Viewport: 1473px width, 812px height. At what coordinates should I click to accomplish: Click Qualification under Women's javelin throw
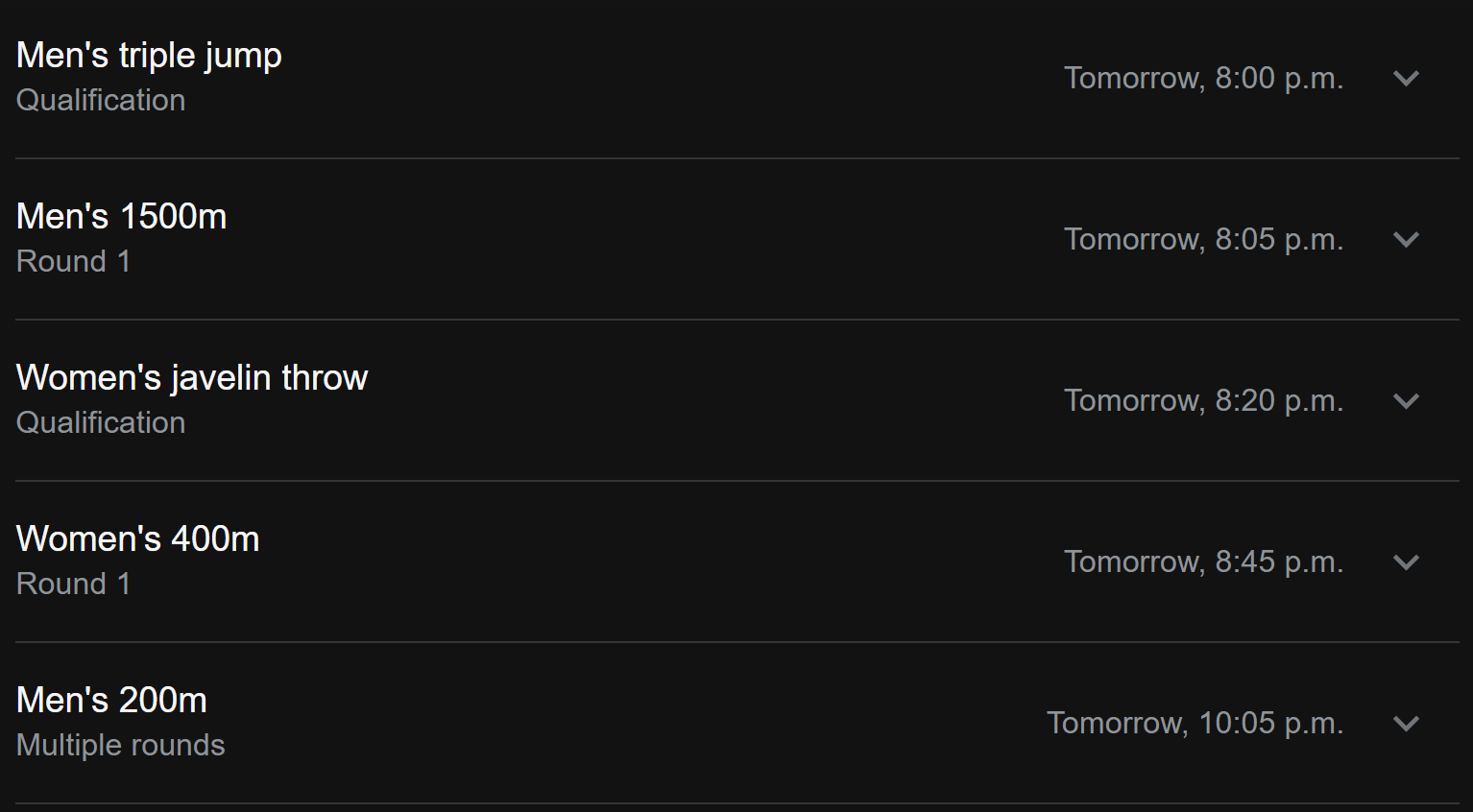(x=101, y=422)
